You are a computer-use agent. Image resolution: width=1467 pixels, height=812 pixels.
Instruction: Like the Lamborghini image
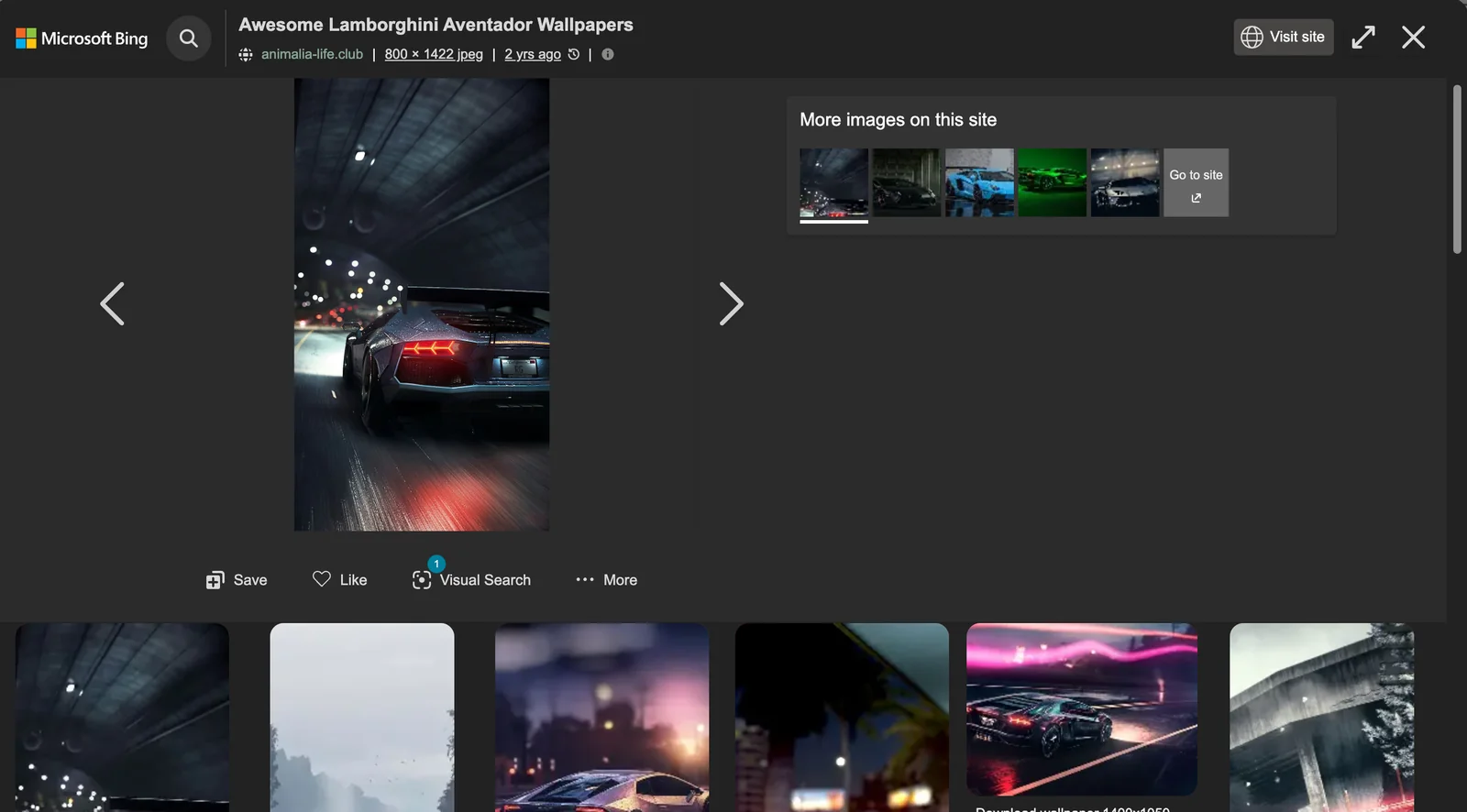coord(340,580)
